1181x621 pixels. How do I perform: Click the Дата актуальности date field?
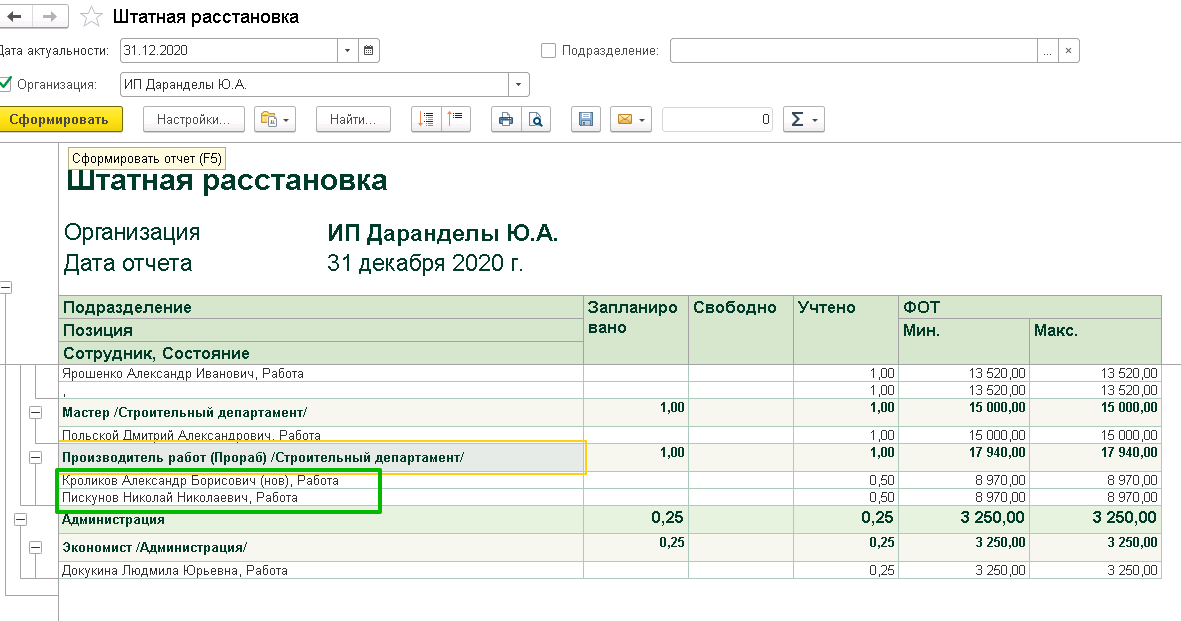point(229,50)
